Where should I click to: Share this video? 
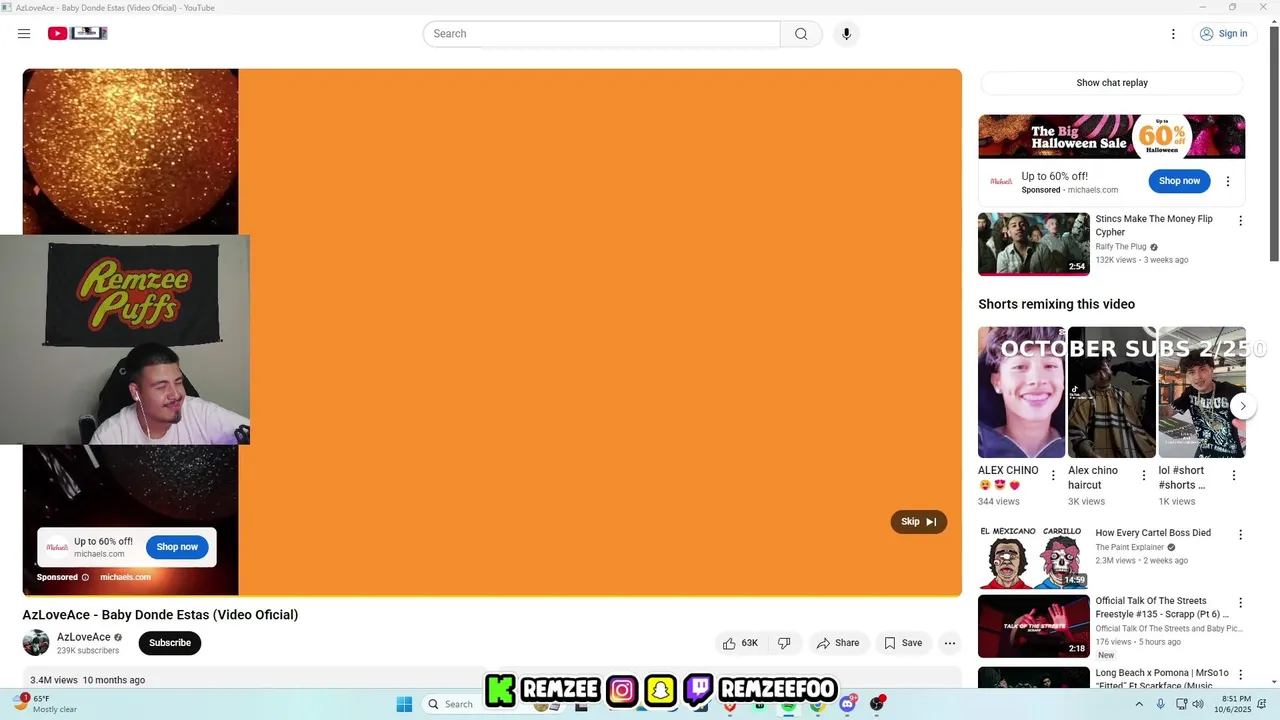pos(837,643)
